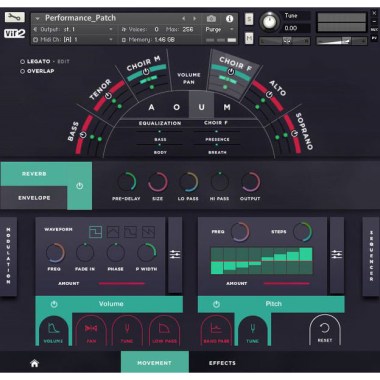This screenshot has width=380, height=380.
Task: Click the Vir2 logo
Action: 14,33
